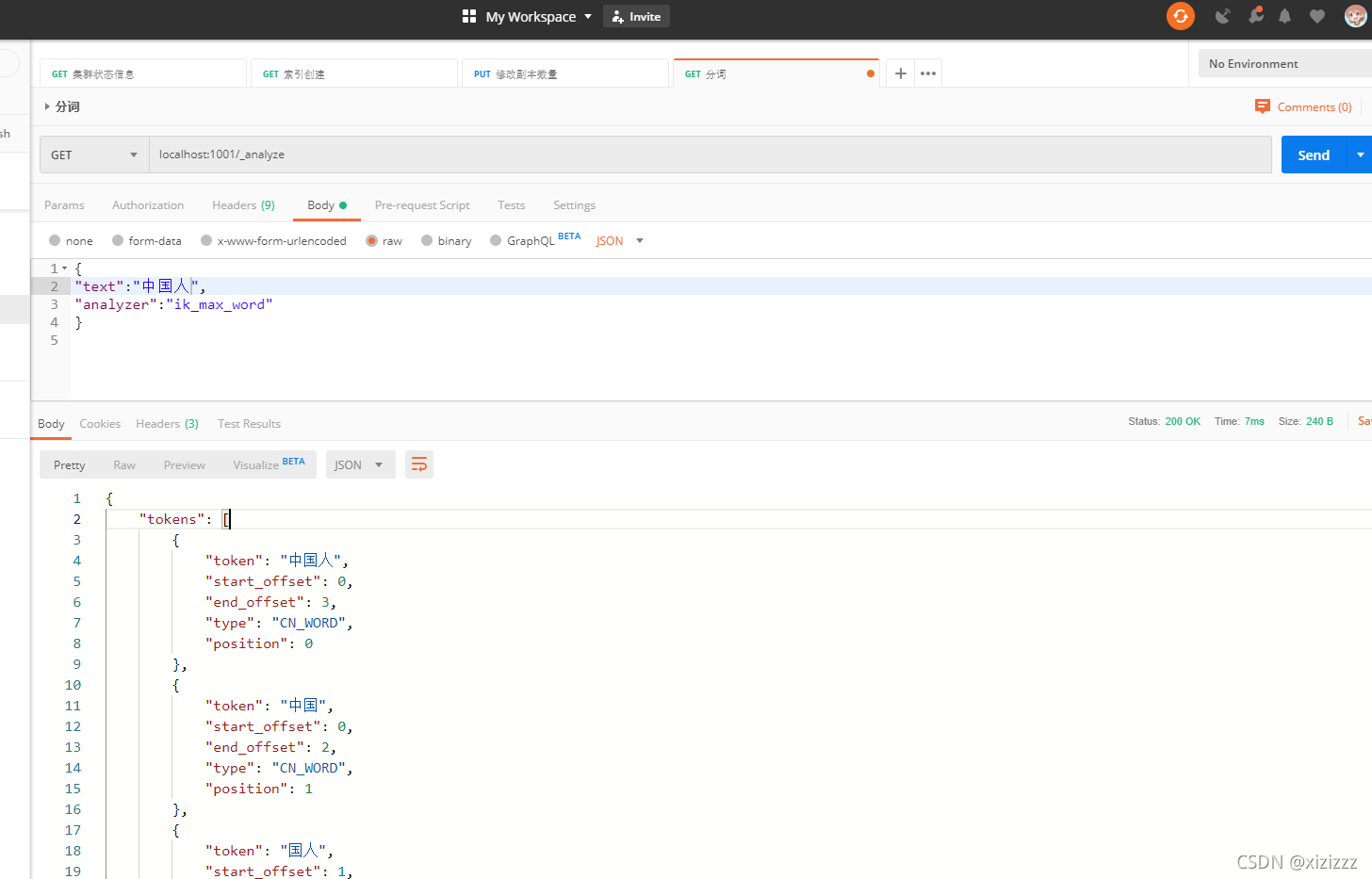
Task: Open the notifications bell
Action: [1284, 16]
